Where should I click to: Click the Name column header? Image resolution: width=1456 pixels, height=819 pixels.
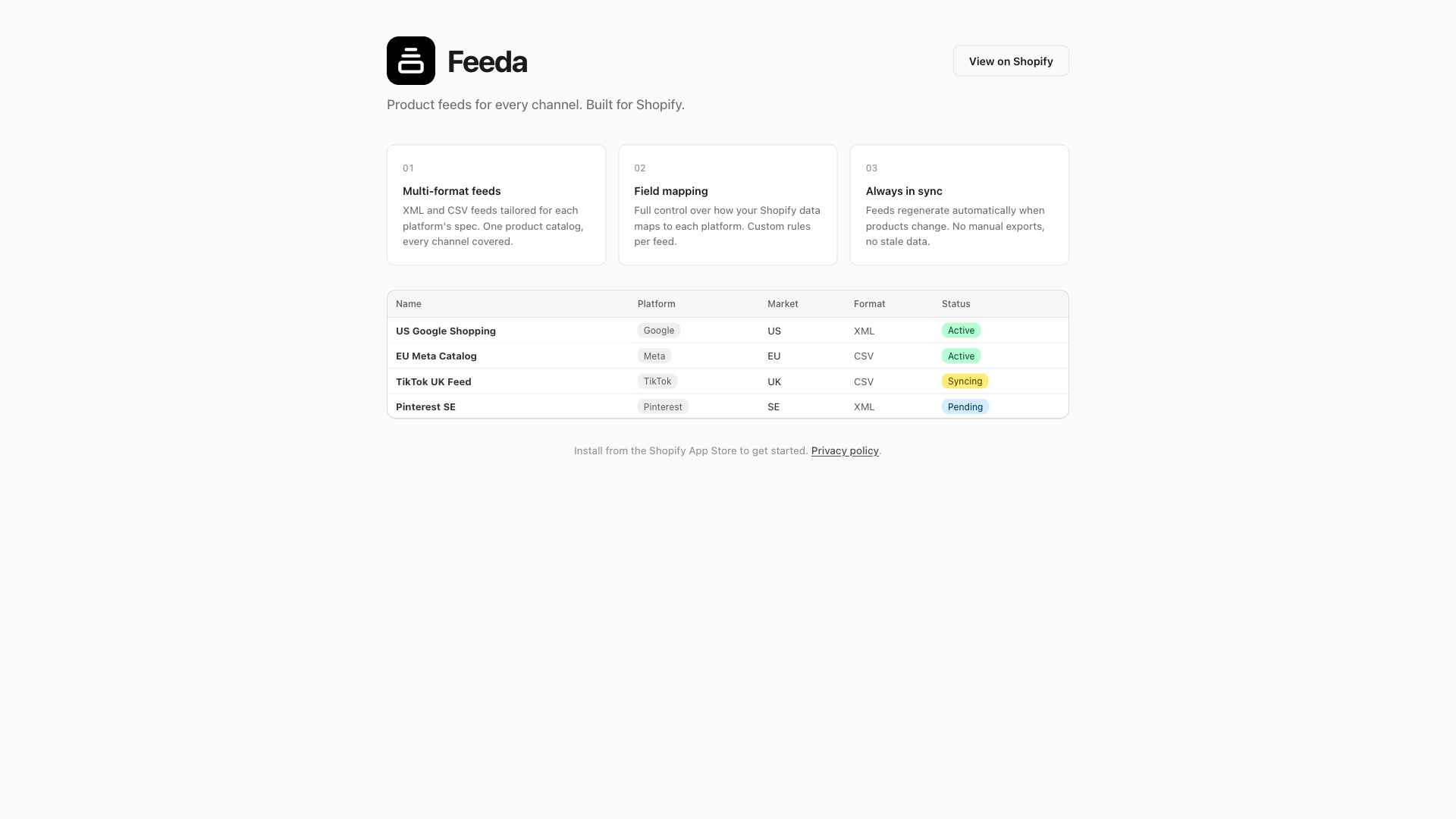pyautogui.click(x=408, y=304)
